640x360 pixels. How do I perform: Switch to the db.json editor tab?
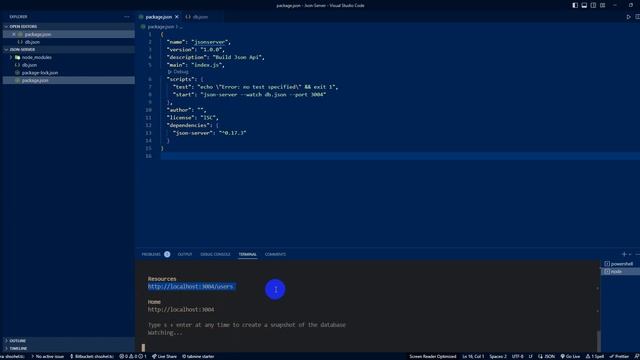click(197, 17)
